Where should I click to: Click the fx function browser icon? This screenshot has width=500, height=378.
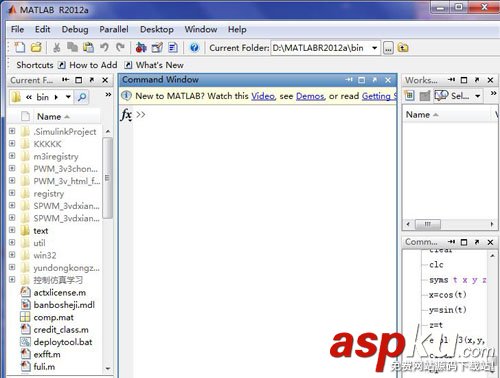pyautogui.click(x=126, y=115)
